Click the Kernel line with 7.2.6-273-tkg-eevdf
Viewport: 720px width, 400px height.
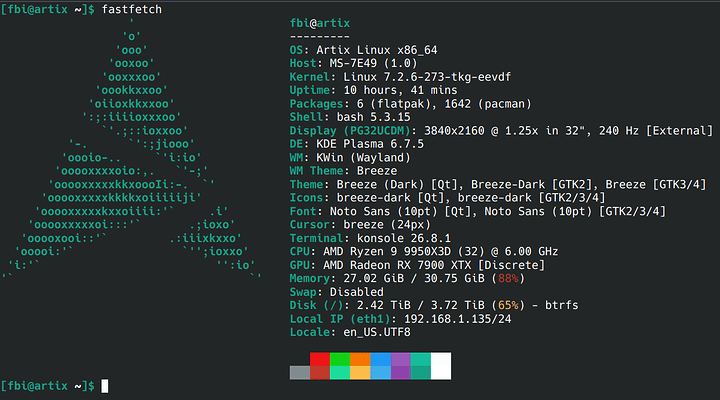pyautogui.click(x=400, y=77)
